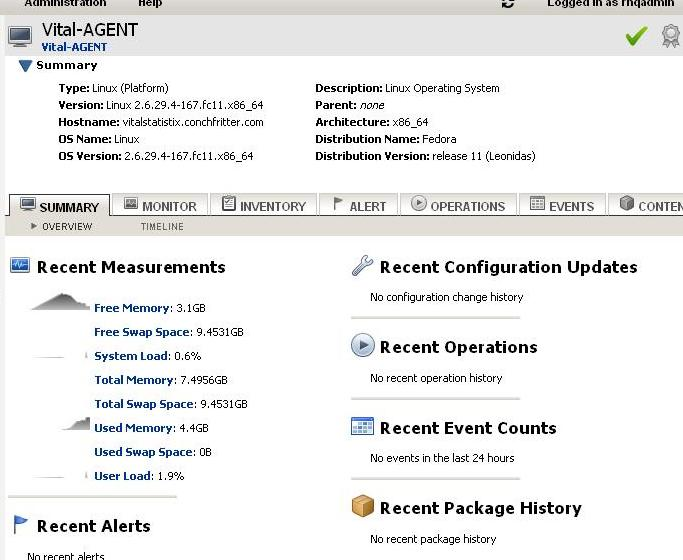Click the Used Memory sparkline graph

(x=76, y=424)
